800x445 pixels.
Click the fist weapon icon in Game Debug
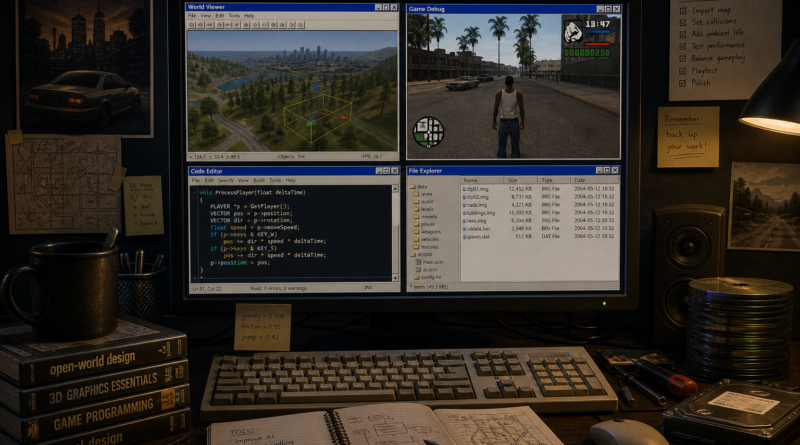tap(573, 31)
